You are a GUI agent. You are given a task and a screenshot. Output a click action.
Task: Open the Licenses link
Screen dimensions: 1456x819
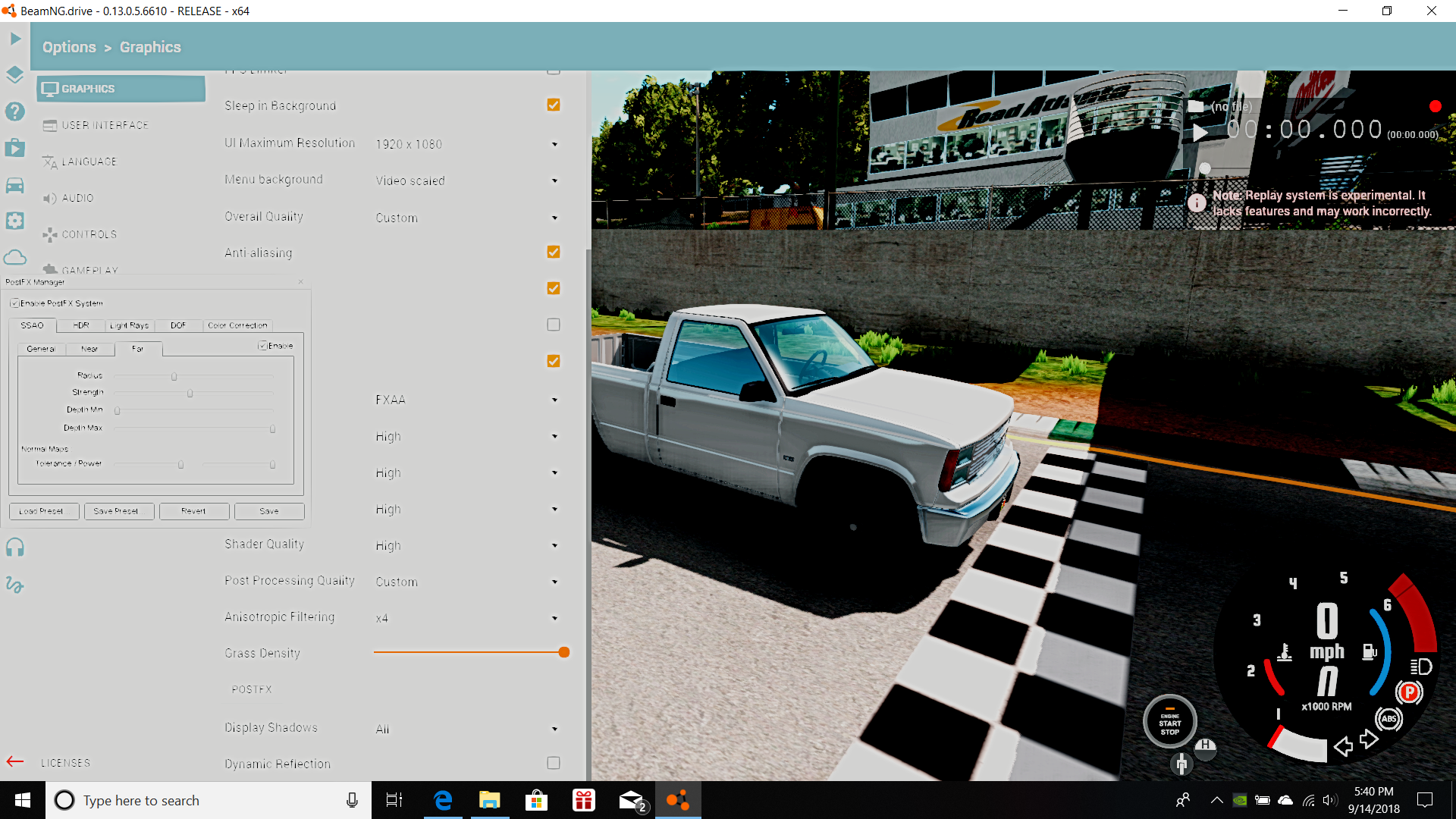coord(65,763)
